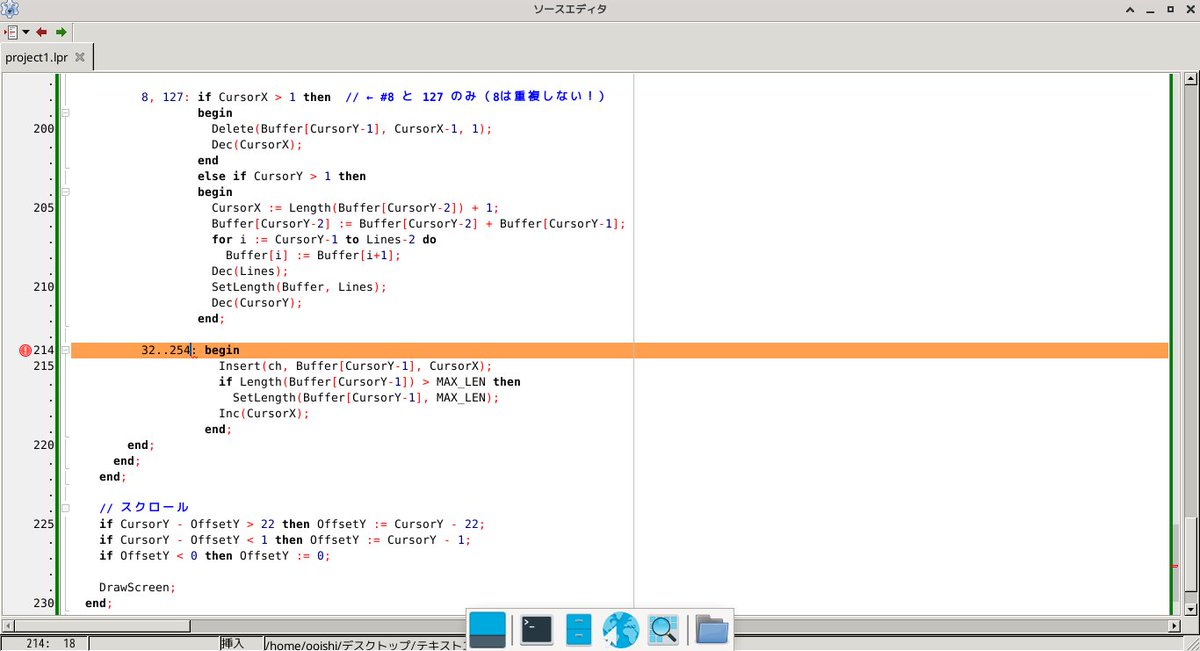Viewport: 1200px width, 651px height.
Task: Click the horizontal scrollbar thumb
Action: [103, 624]
